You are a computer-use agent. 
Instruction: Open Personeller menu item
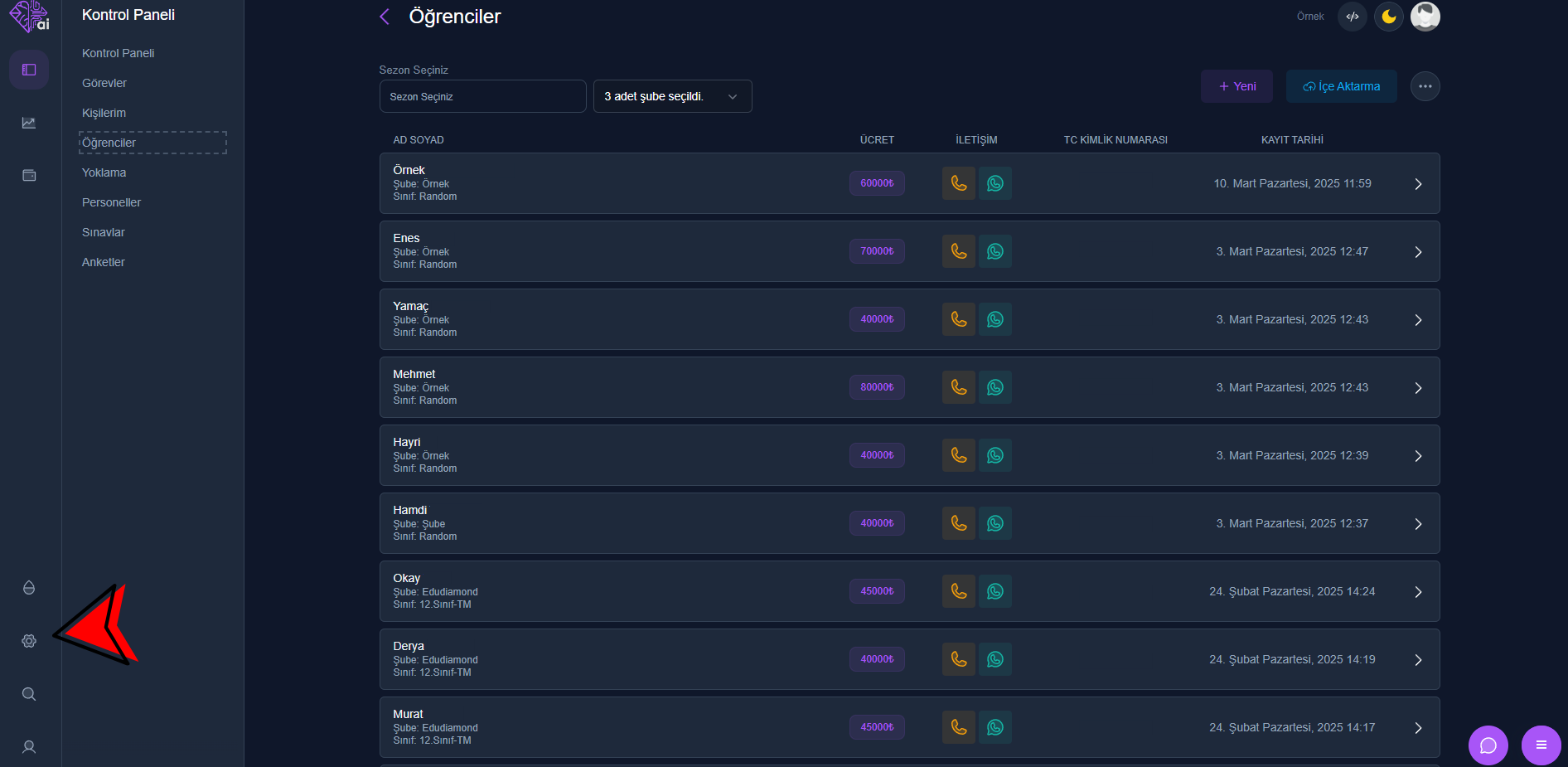click(x=112, y=202)
